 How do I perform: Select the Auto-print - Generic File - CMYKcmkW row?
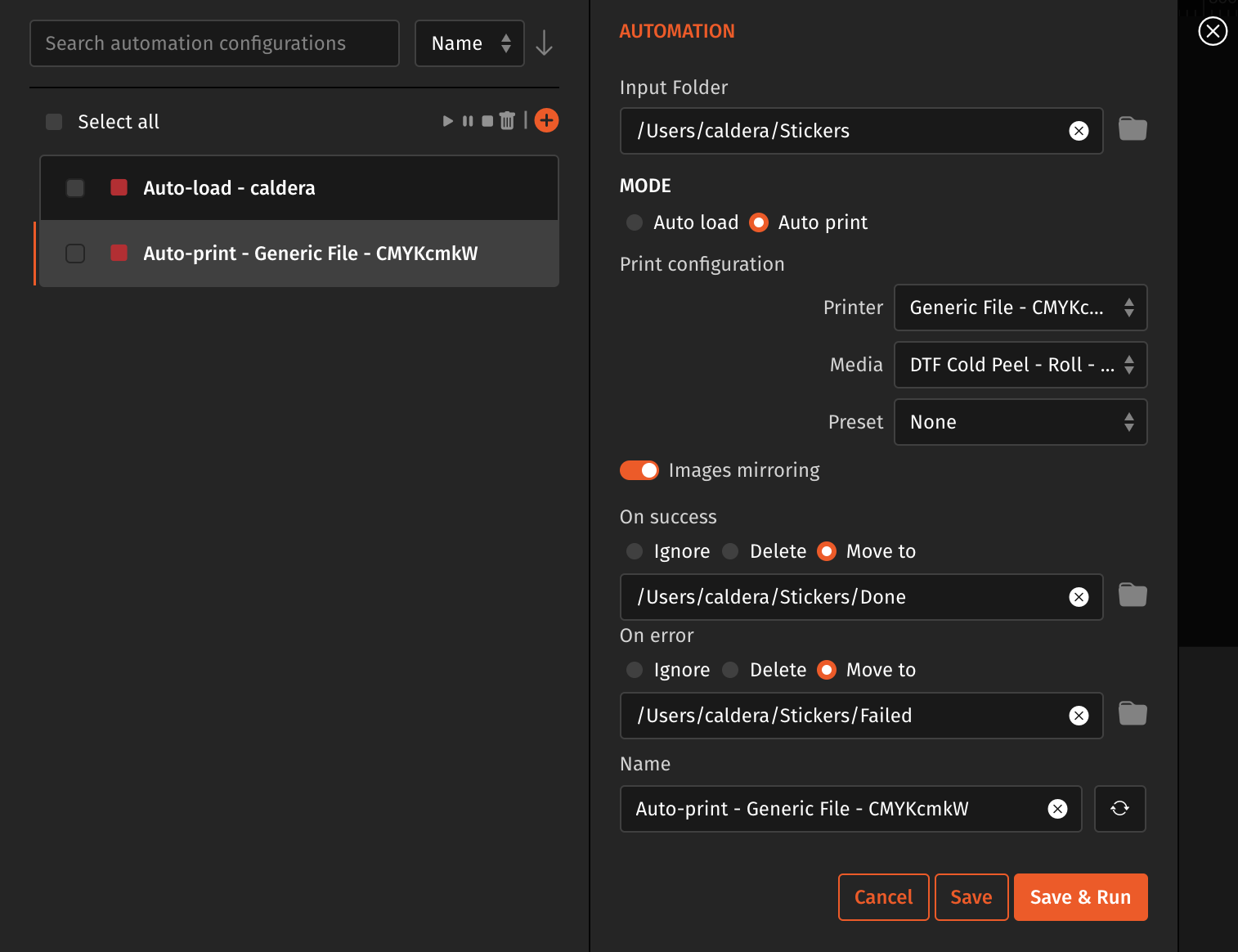[299, 254]
